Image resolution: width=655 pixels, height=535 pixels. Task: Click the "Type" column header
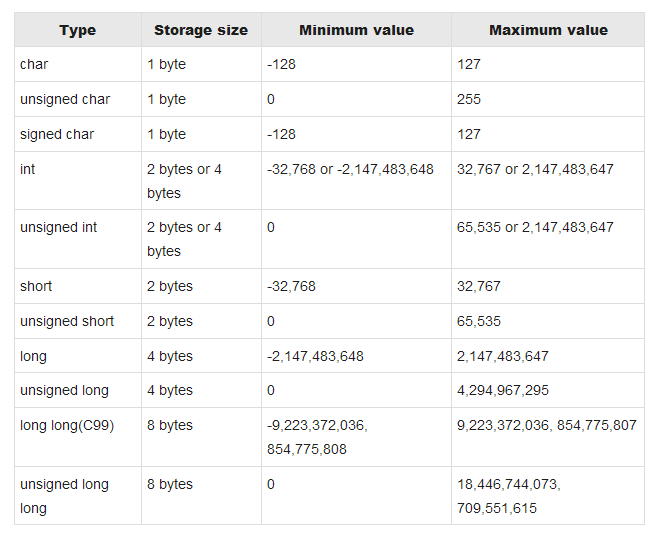click(77, 30)
